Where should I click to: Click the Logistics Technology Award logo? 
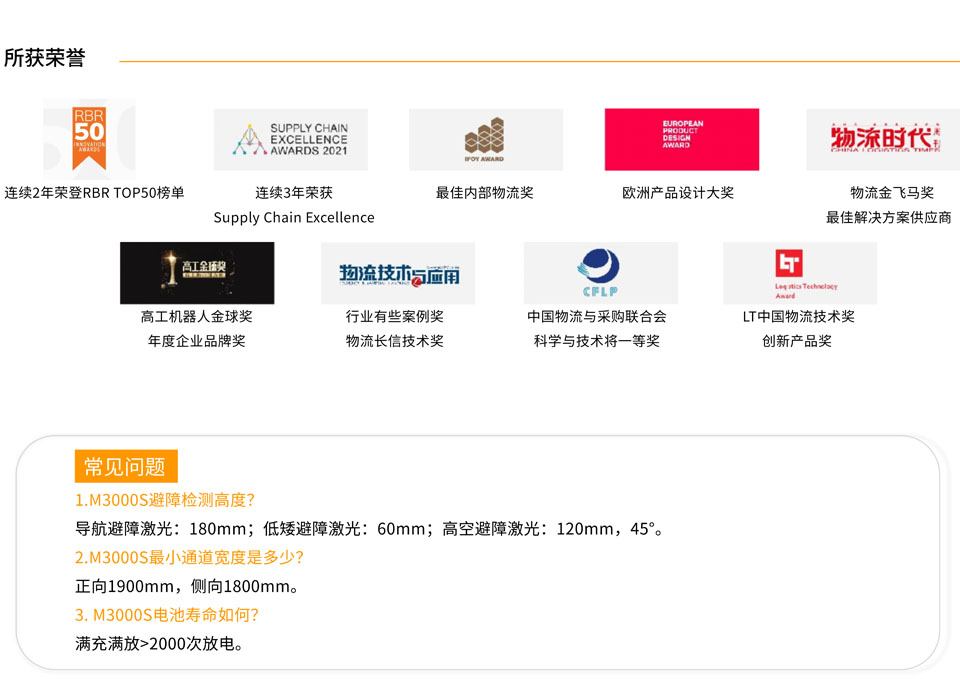tap(799, 273)
